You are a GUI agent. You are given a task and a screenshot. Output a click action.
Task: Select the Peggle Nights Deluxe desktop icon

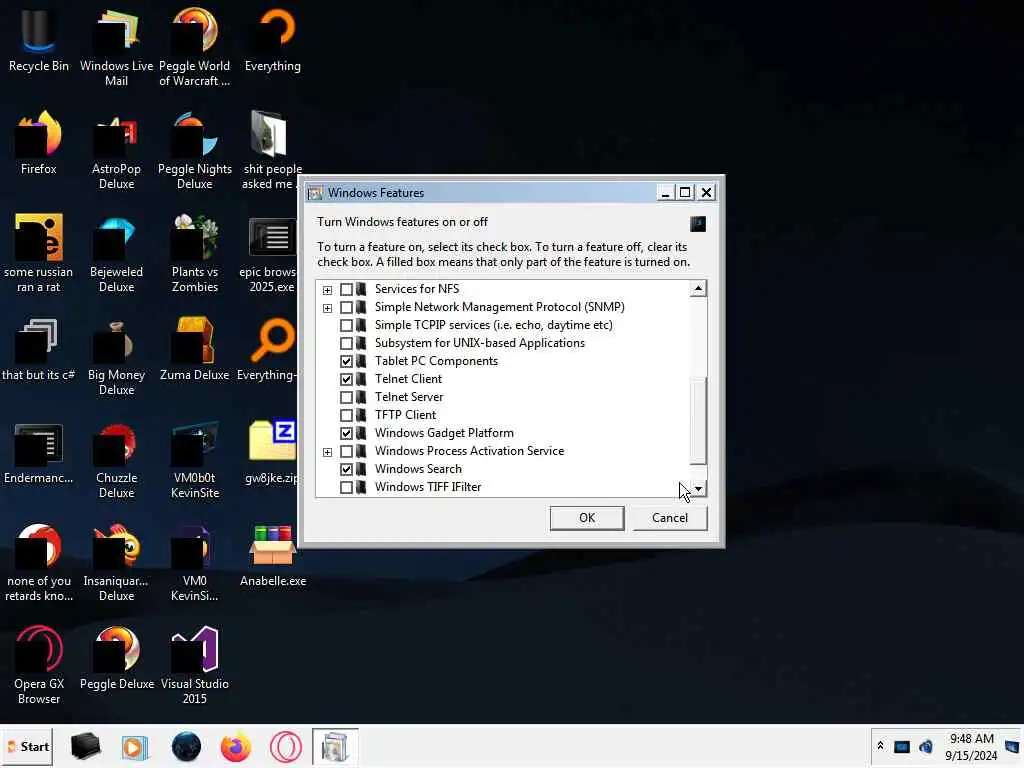[x=194, y=150]
